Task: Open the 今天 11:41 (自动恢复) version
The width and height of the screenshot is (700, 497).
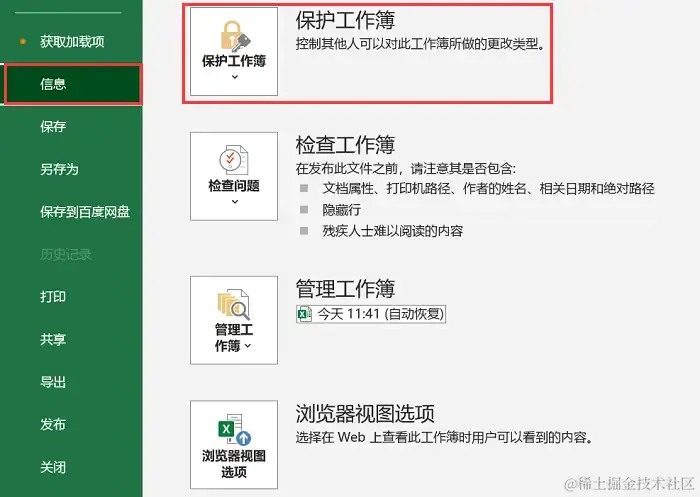Action: pyautogui.click(x=371, y=314)
